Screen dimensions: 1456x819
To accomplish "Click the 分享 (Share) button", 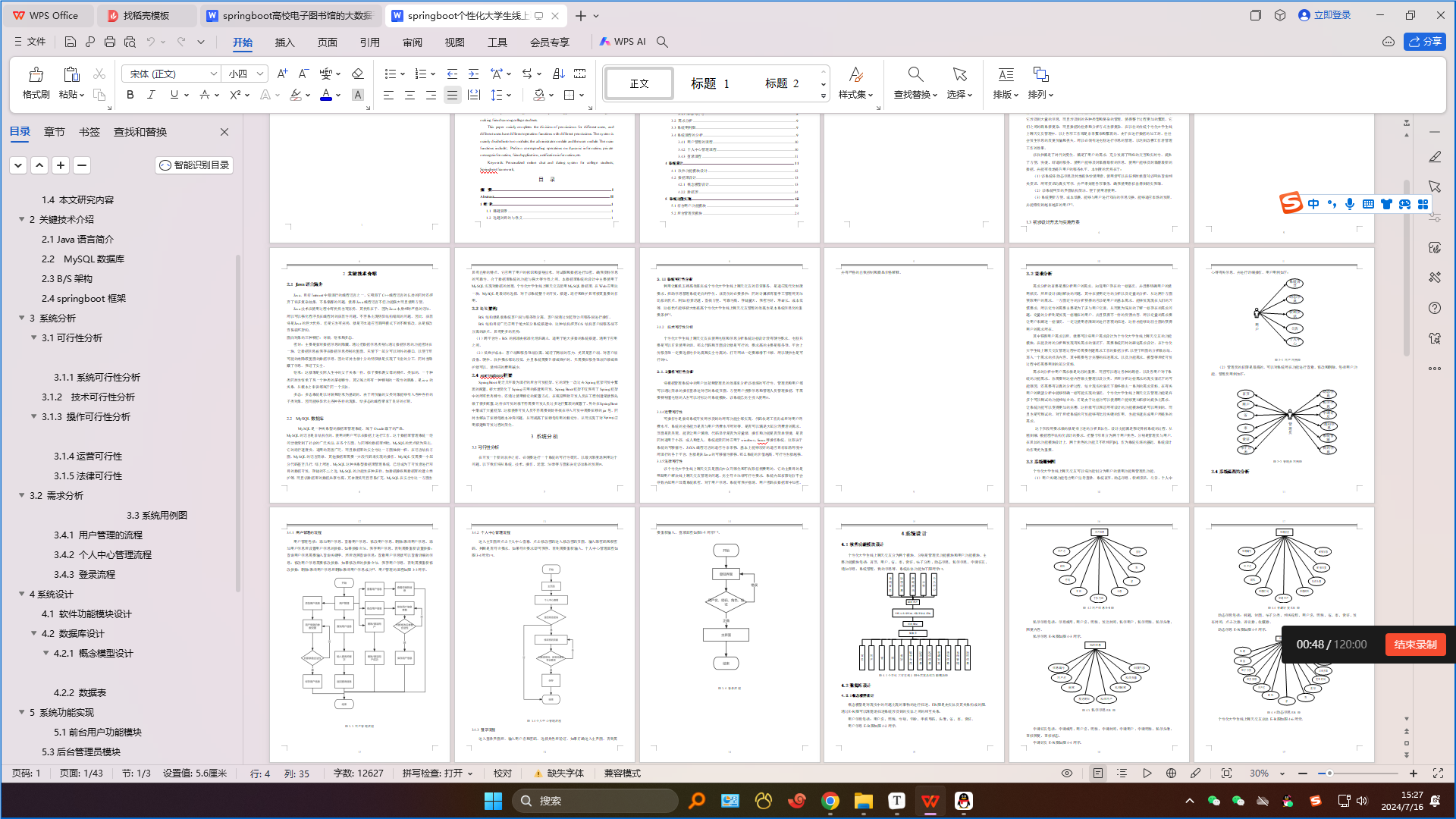I will (x=1424, y=42).
